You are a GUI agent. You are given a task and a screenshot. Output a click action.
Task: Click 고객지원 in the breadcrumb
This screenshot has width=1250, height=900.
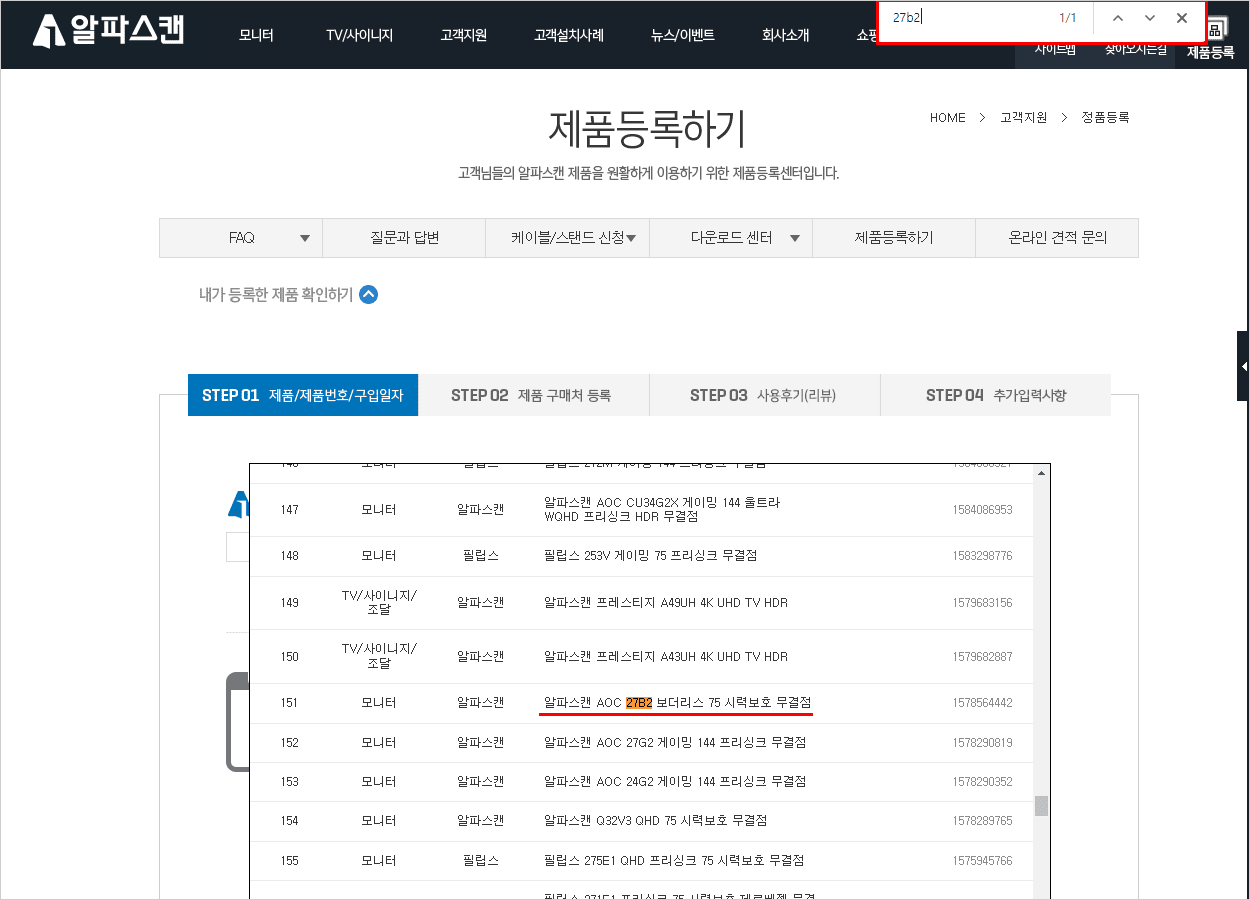[1023, 118]
